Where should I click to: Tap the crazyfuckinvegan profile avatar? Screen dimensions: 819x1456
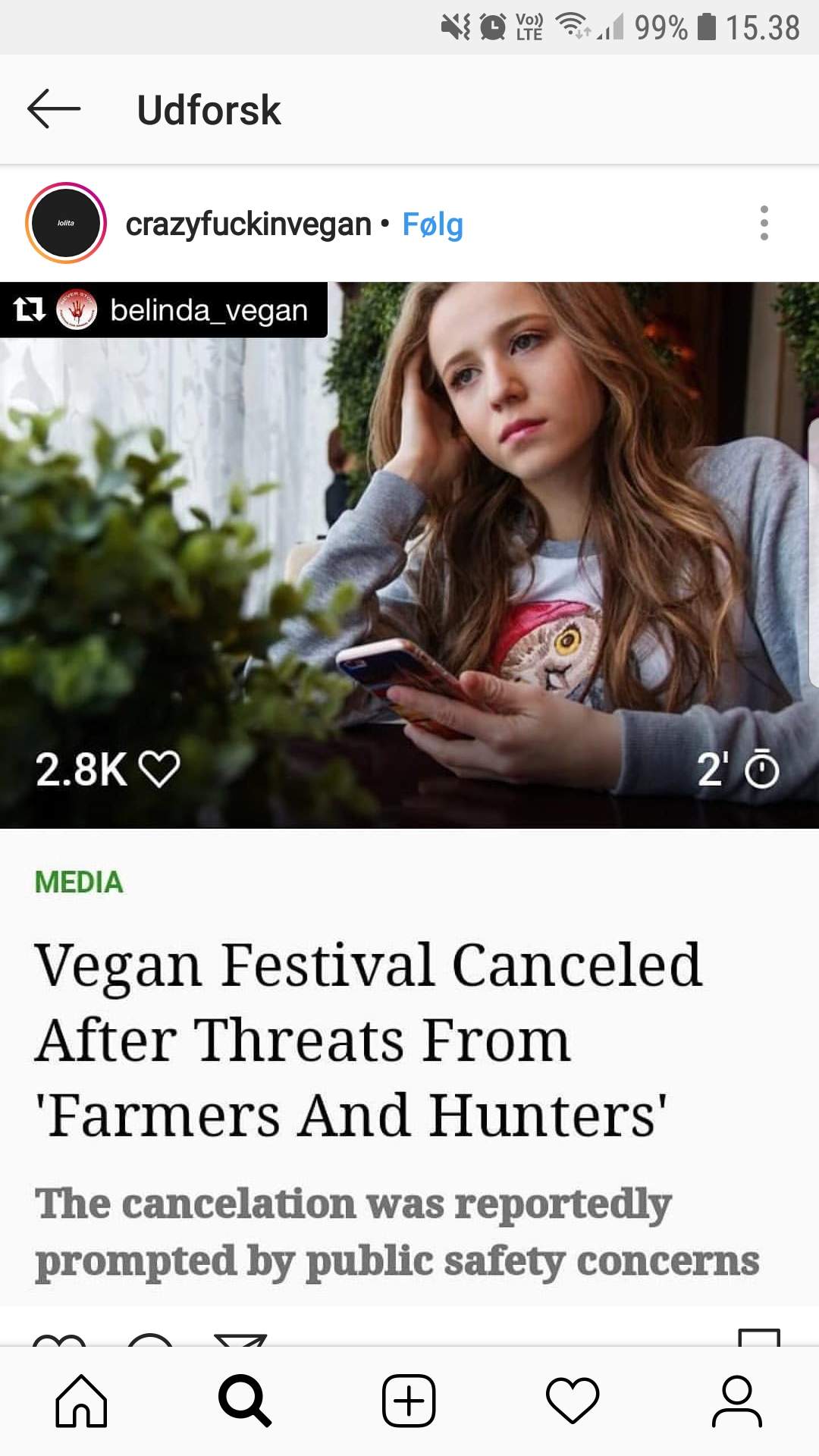pyautogui.click(x=66, y=223)
